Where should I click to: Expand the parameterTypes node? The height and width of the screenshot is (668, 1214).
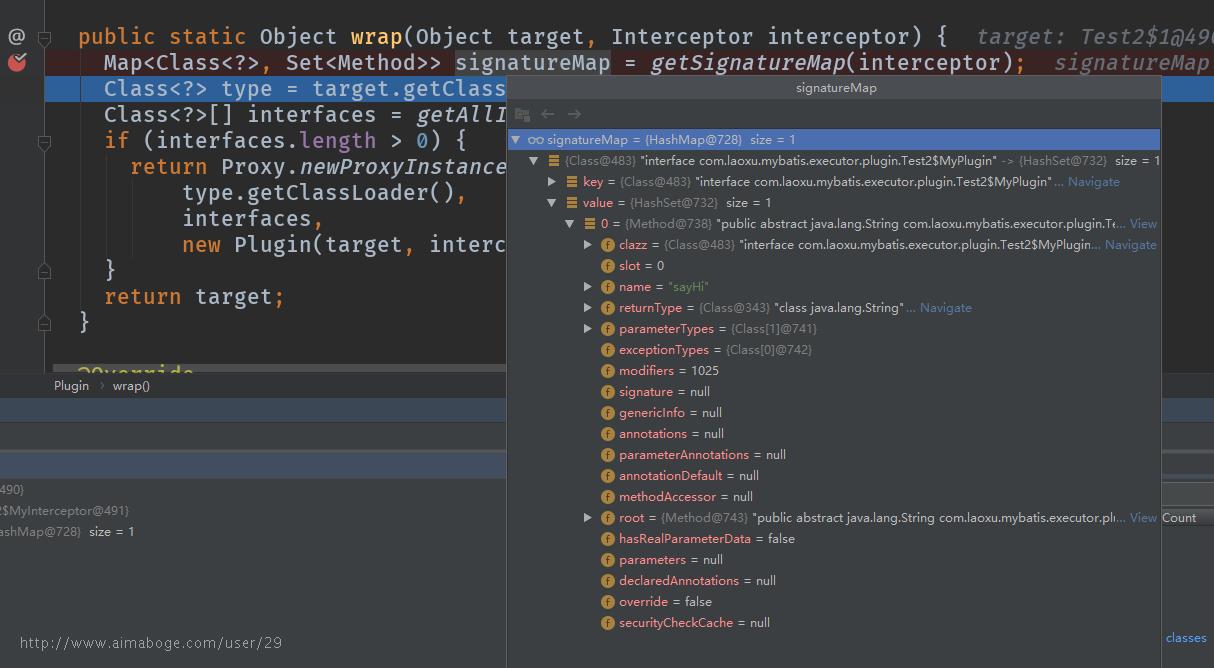click(588, 329)
